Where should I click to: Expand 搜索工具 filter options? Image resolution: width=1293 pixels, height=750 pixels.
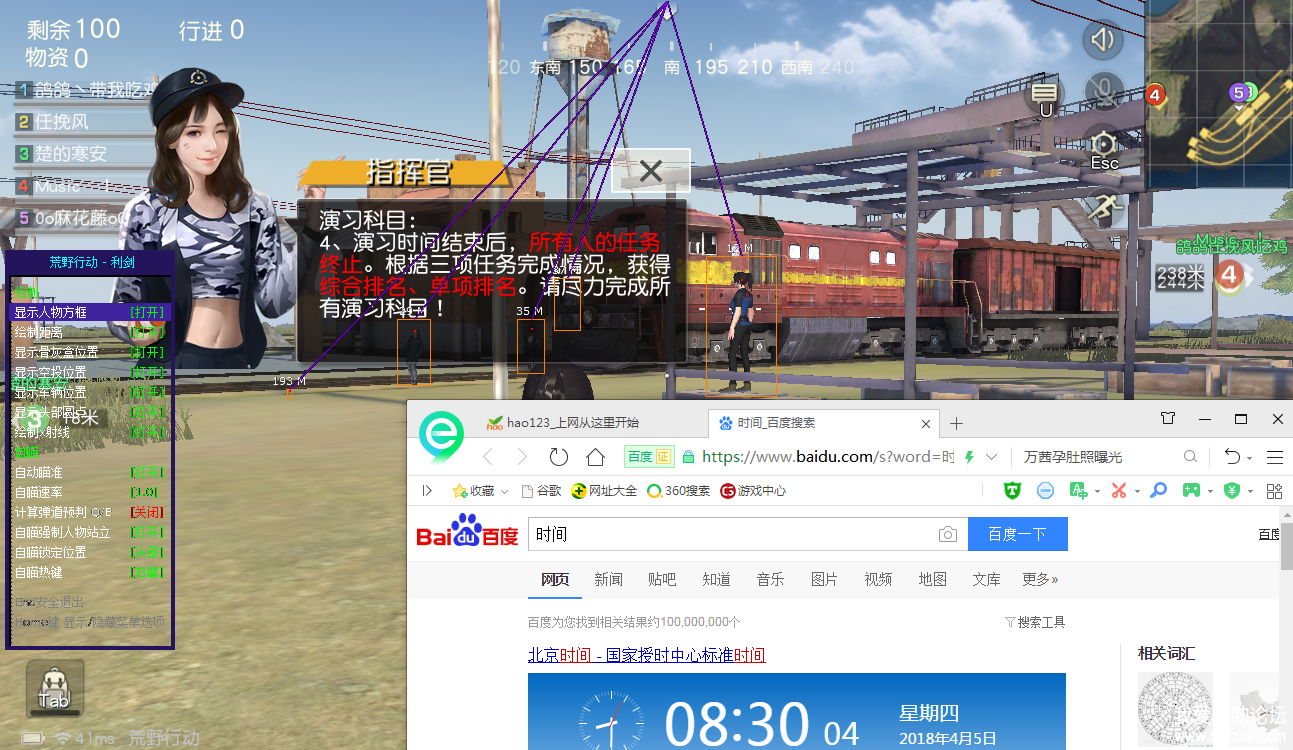tap(1035, 622)
